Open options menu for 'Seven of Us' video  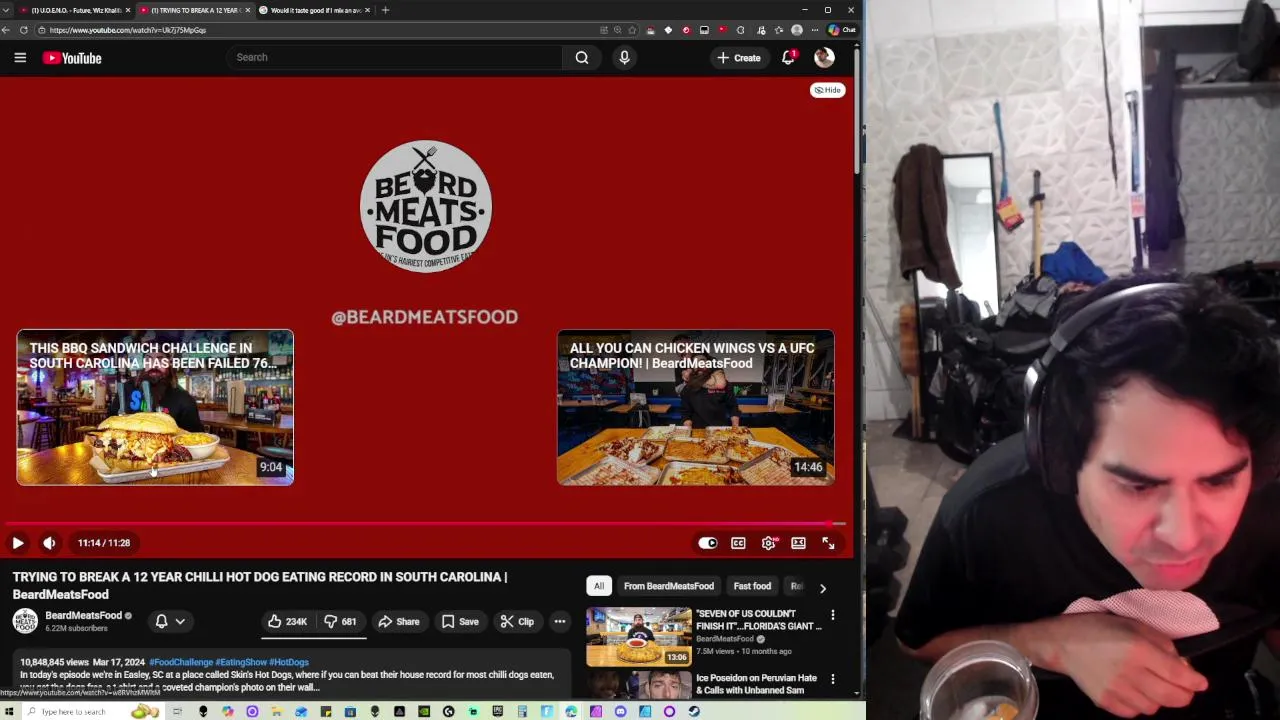(x=832, y=615)
